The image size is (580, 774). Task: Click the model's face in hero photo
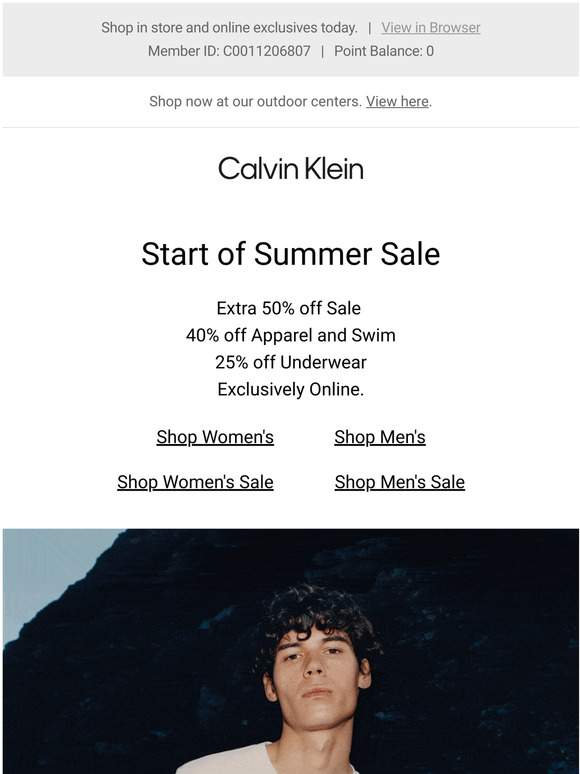(316, 676)
